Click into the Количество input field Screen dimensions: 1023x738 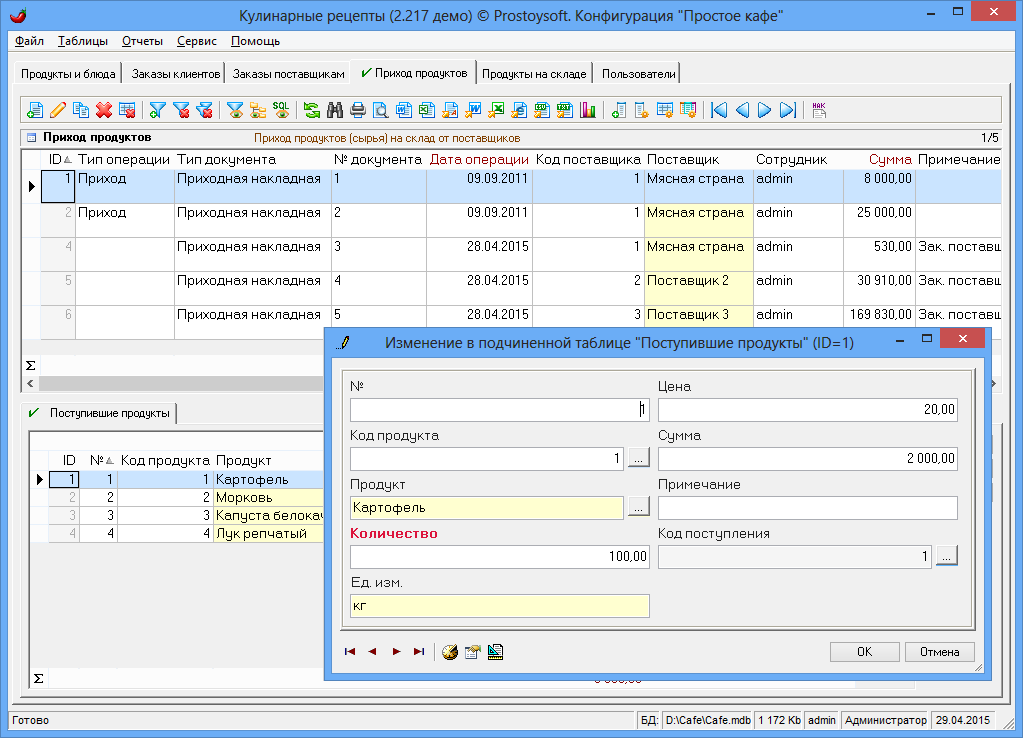499,556
